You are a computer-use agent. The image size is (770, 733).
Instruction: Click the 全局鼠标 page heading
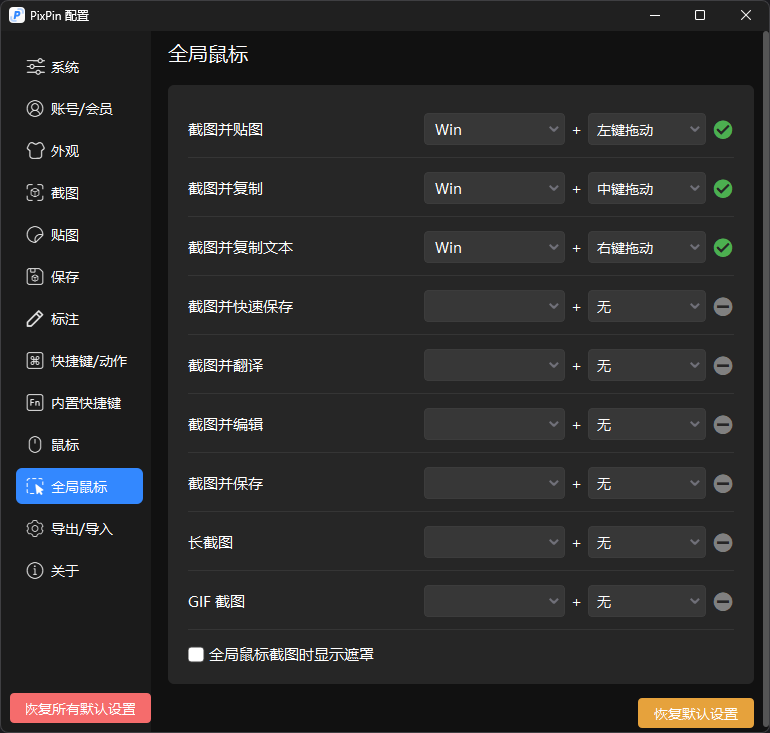point(208,54)
